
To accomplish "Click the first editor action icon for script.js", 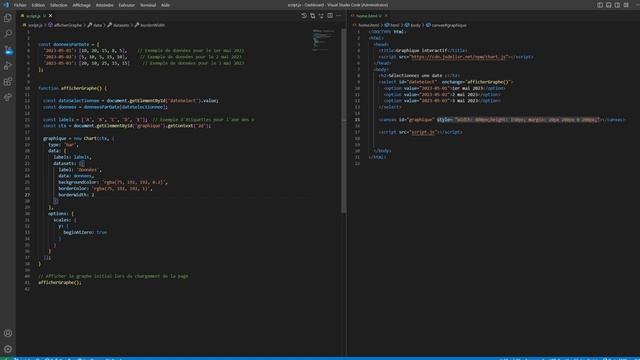I will click(x=304, y=16).
